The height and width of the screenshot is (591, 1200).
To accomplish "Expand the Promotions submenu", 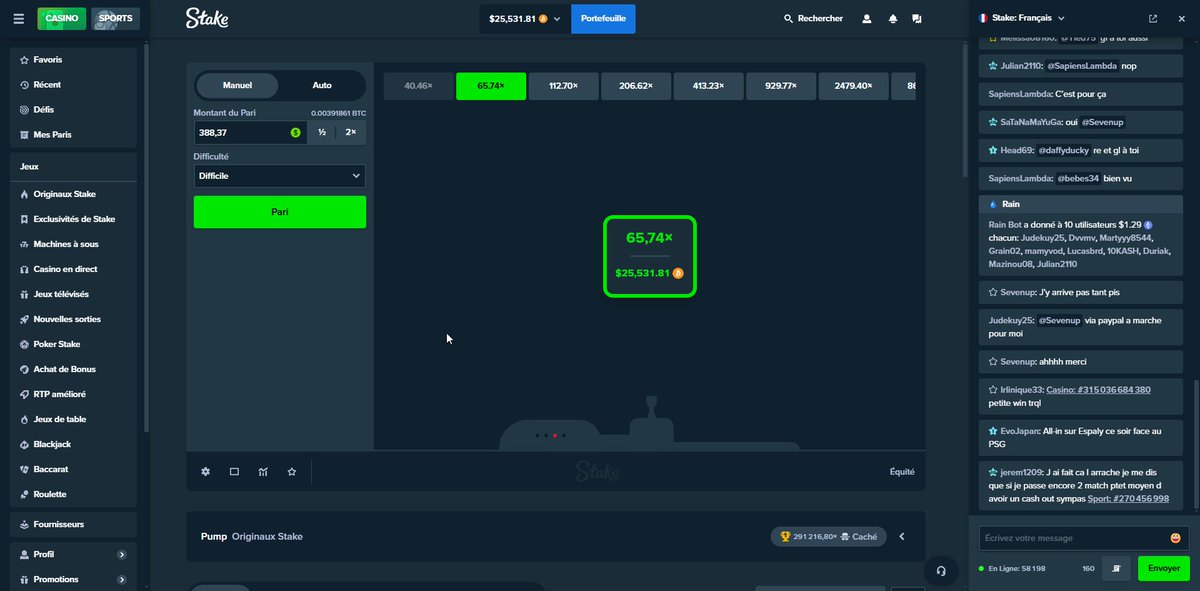I will [x=122, y=579].
